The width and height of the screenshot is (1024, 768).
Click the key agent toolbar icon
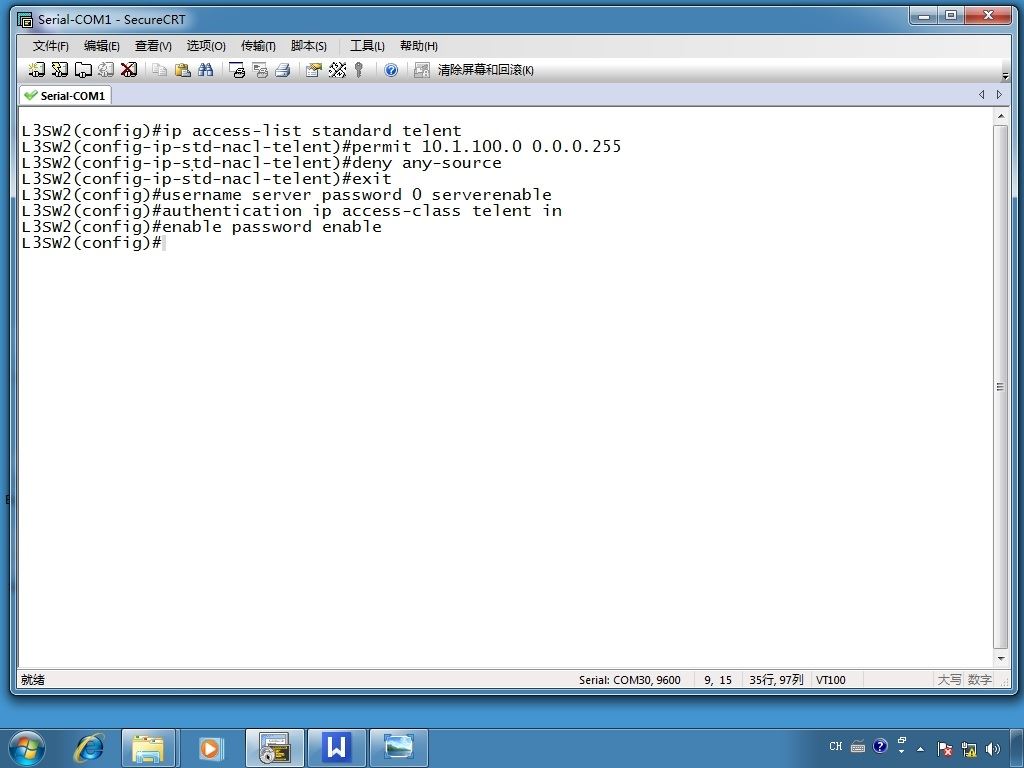[359, 70]
